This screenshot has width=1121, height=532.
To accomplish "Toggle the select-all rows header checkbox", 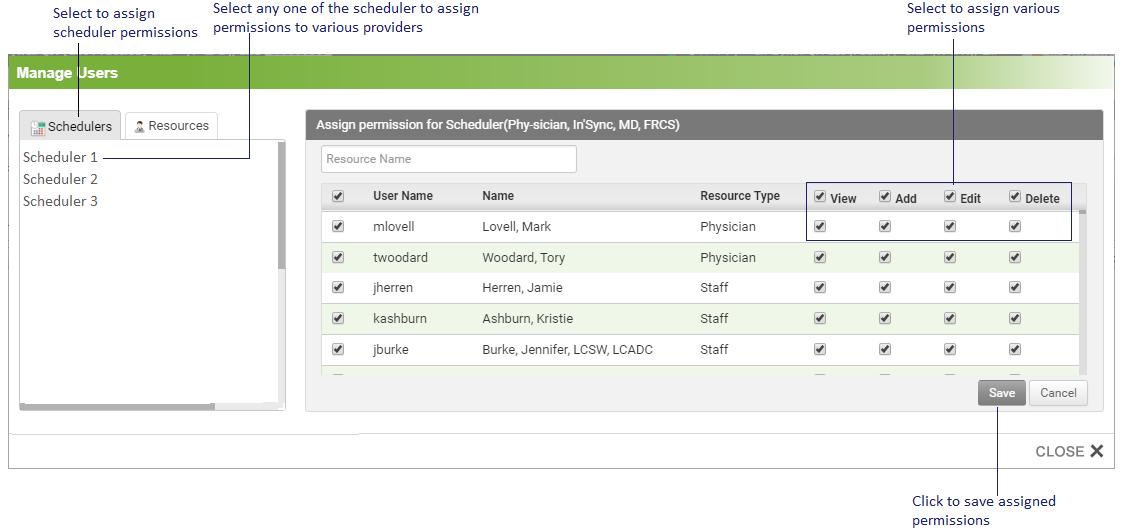I will pyautogui.click(x=338, y=196).
